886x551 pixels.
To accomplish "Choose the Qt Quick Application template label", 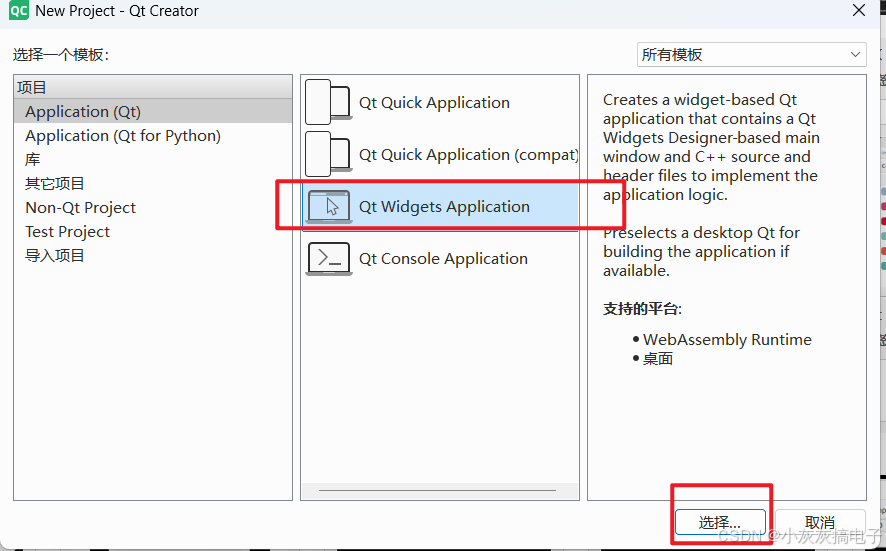I will (434, 103).
